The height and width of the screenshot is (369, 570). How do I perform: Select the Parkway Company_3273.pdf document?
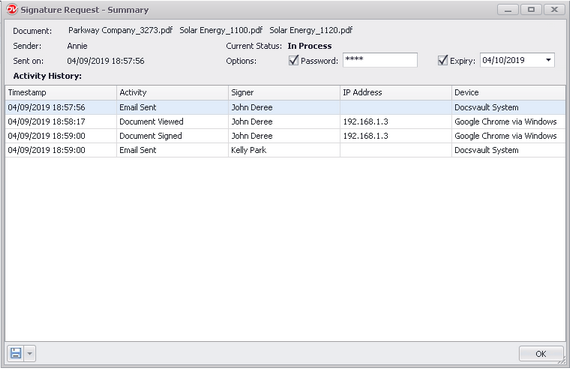coord(120,31)
